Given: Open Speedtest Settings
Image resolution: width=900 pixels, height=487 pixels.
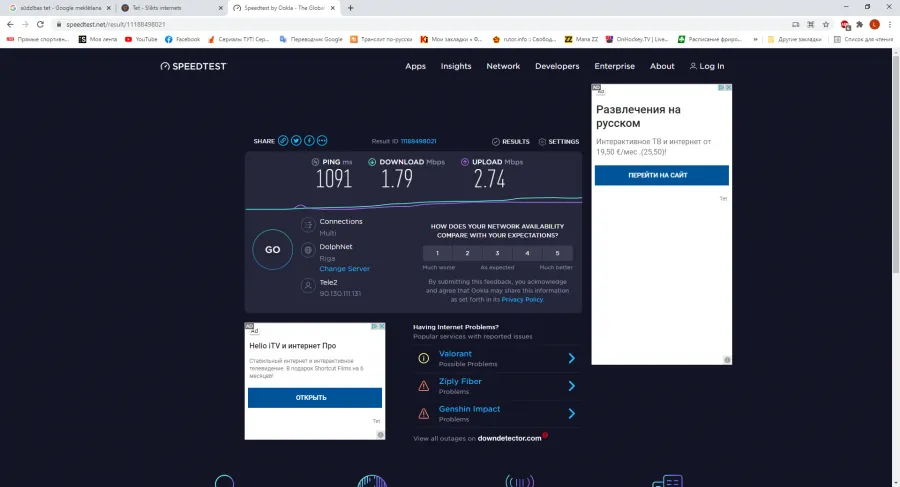Looking at the screenshot, I should coord(558,141).
